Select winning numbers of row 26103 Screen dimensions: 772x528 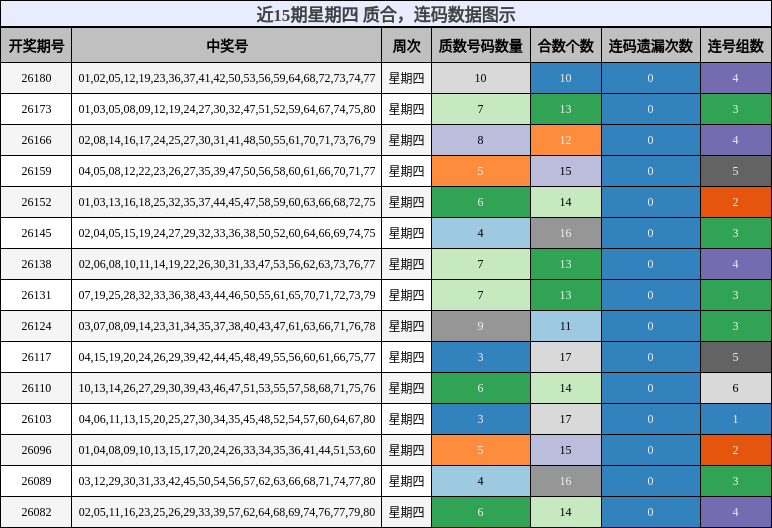coord(226,419)
